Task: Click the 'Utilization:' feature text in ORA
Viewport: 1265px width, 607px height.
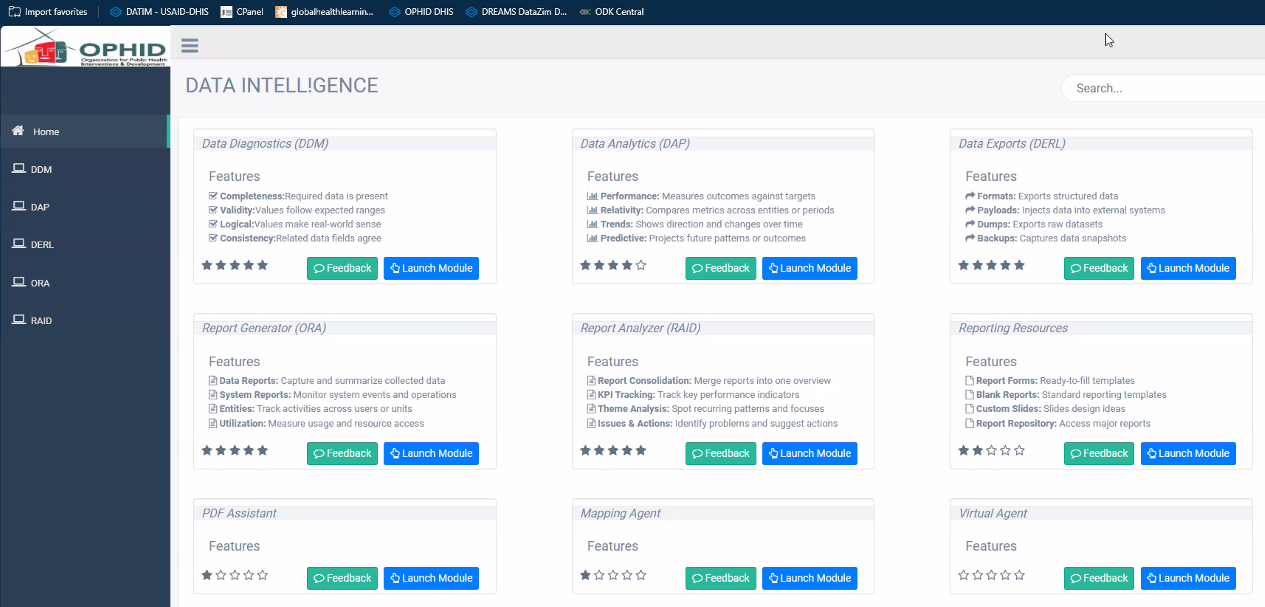Action: (242, 423)
